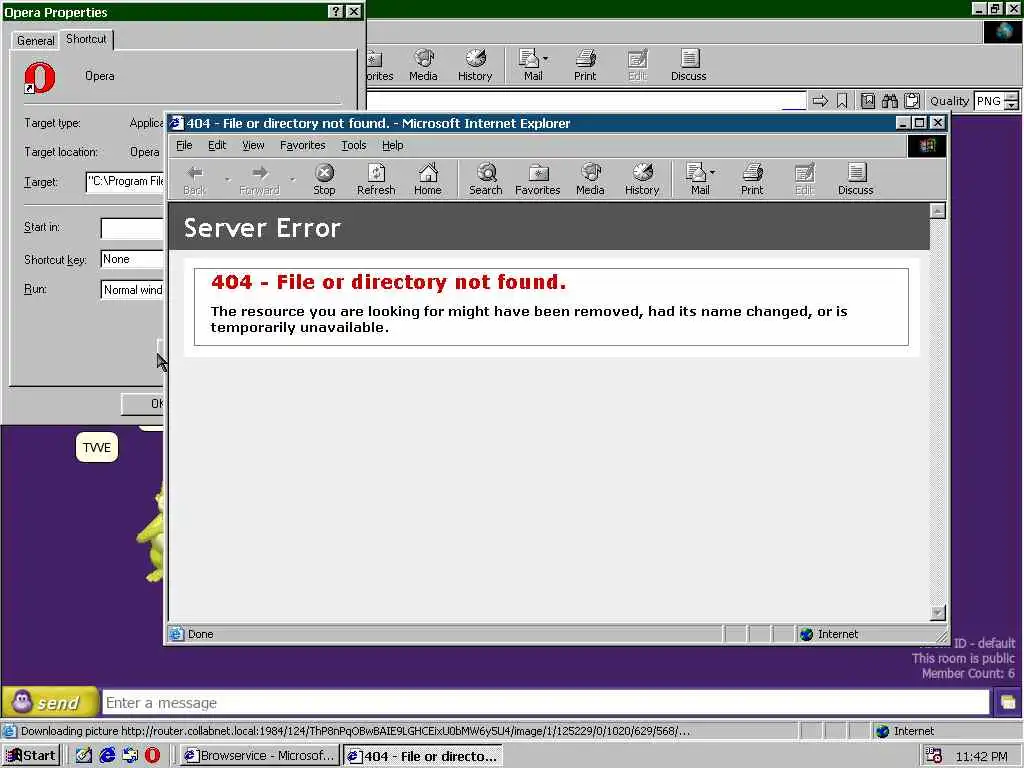Click Back arrow in the 404 Internet Explorer toolbar

[195, 179]
